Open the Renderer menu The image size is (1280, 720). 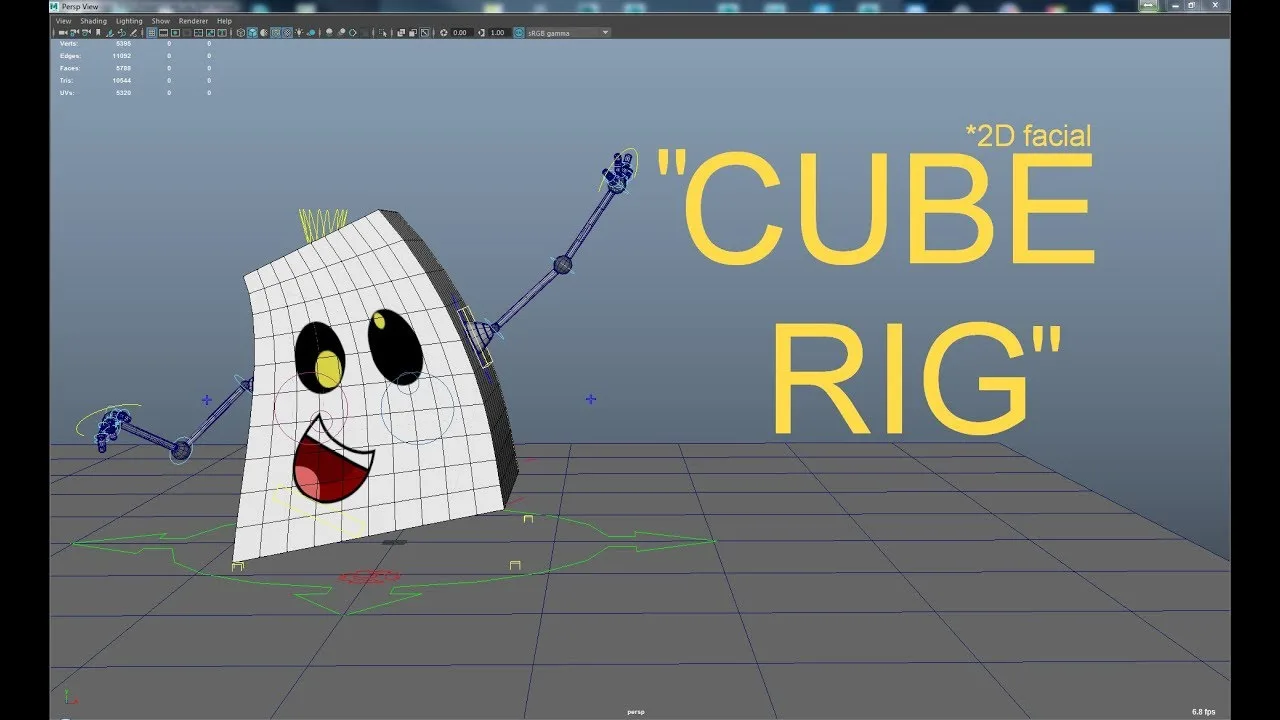point(193,20)
